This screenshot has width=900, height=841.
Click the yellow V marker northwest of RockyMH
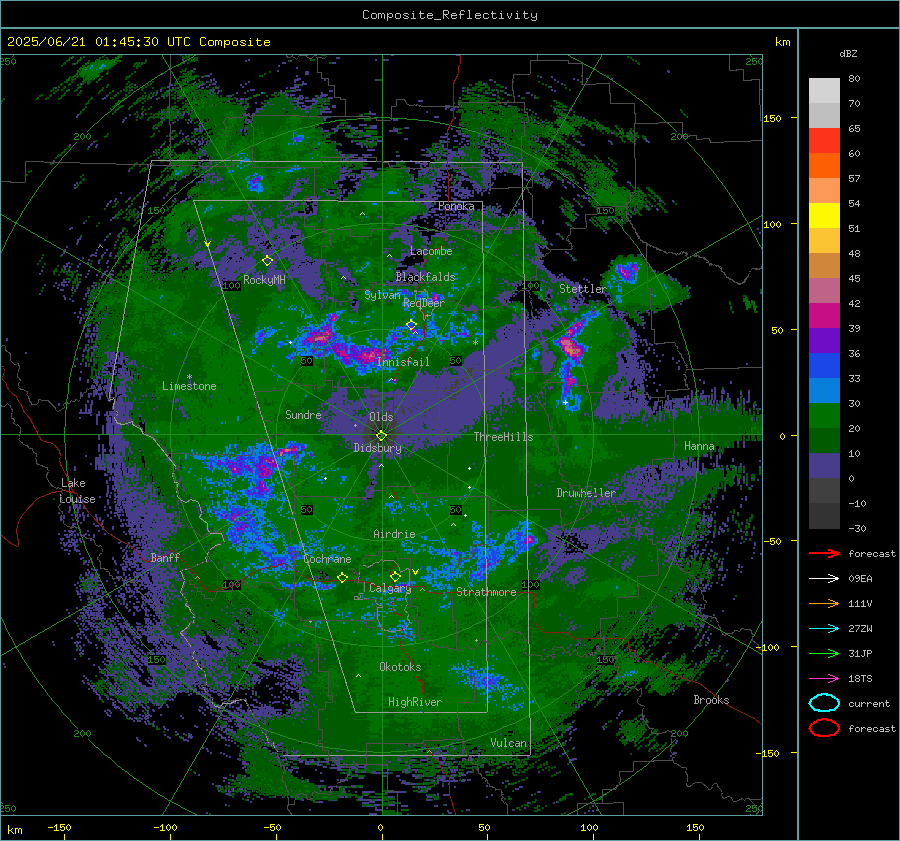point(207,245)
